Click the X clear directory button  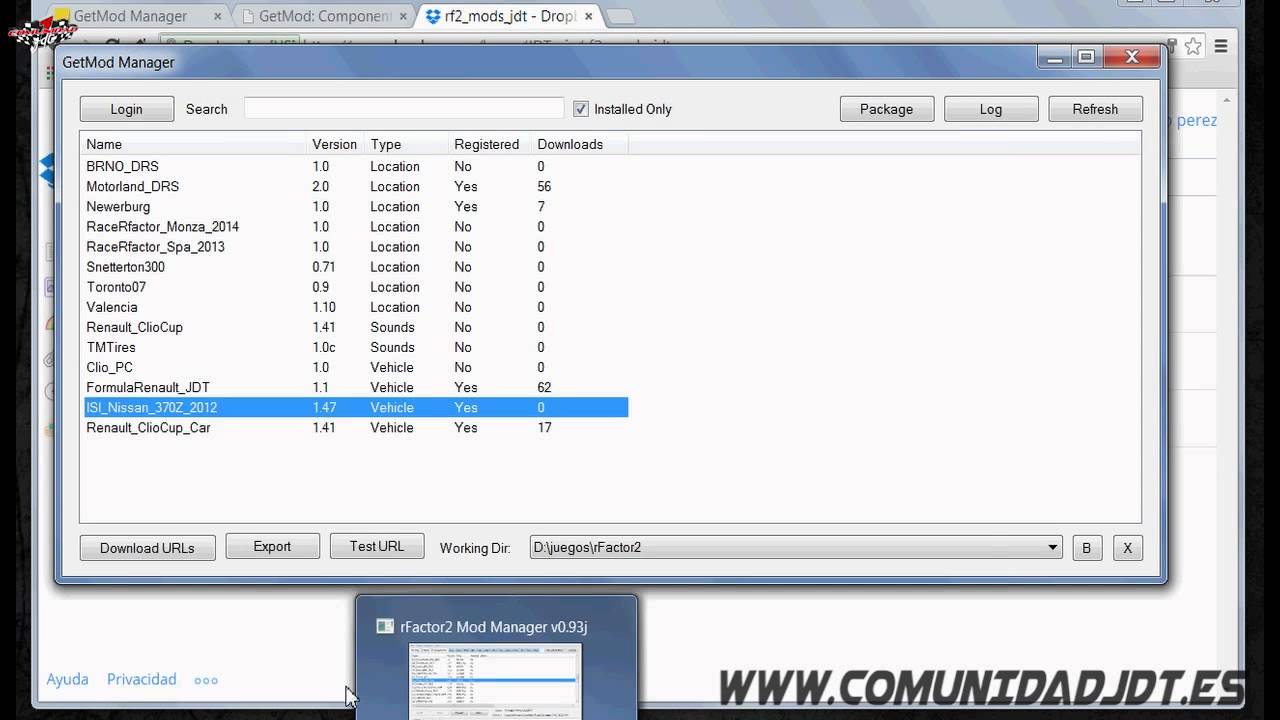coord(1128,548)
